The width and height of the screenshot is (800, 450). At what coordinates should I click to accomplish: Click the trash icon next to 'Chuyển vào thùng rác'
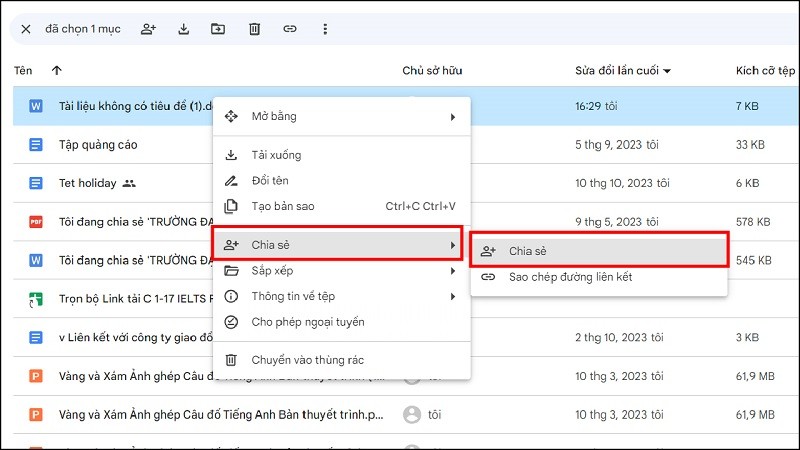click(231, 360)
